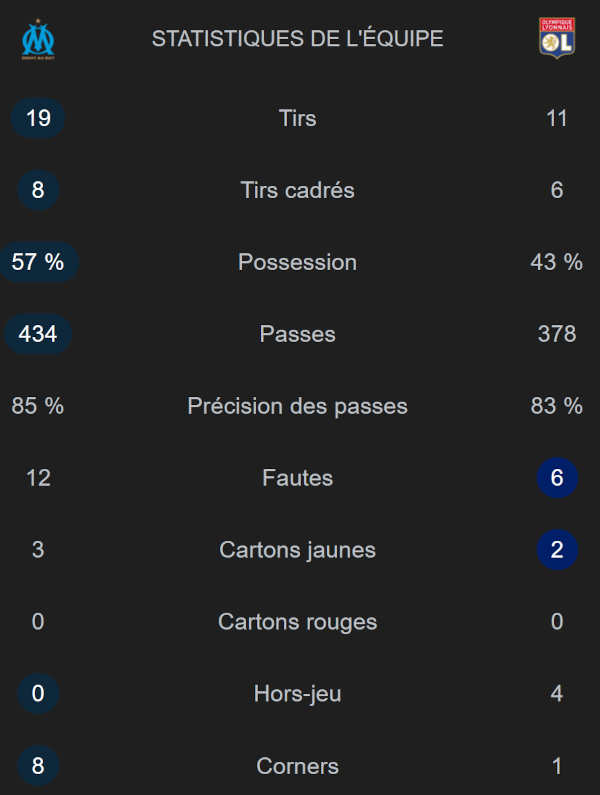
Task: Select the Précision des passes label
Action: (298, 406)
